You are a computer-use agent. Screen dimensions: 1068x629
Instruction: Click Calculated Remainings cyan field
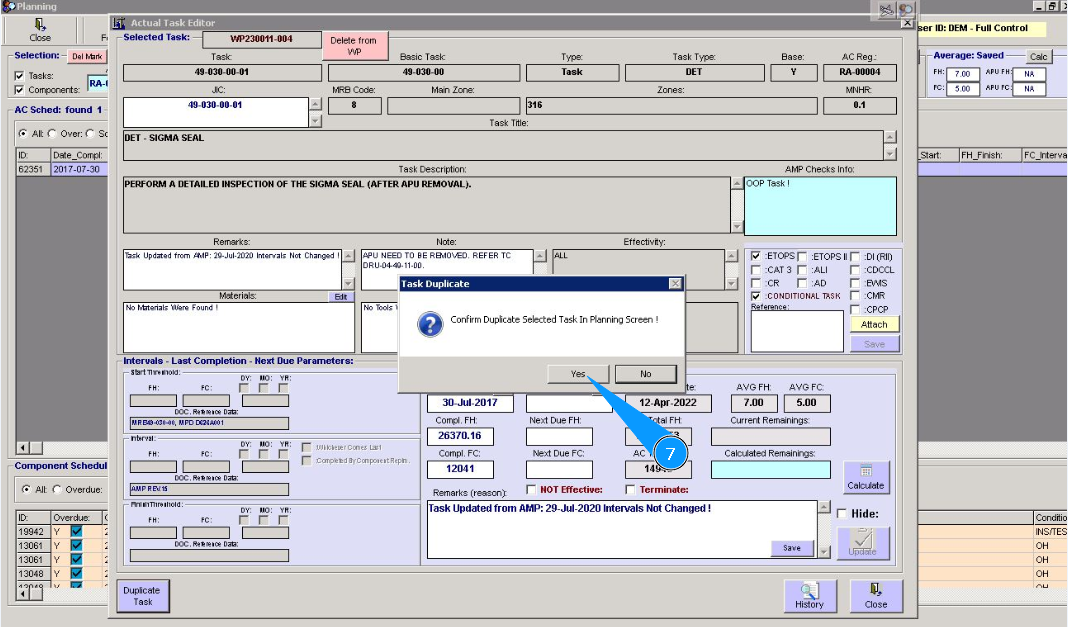pyautogui.click(x=770, y=470)
